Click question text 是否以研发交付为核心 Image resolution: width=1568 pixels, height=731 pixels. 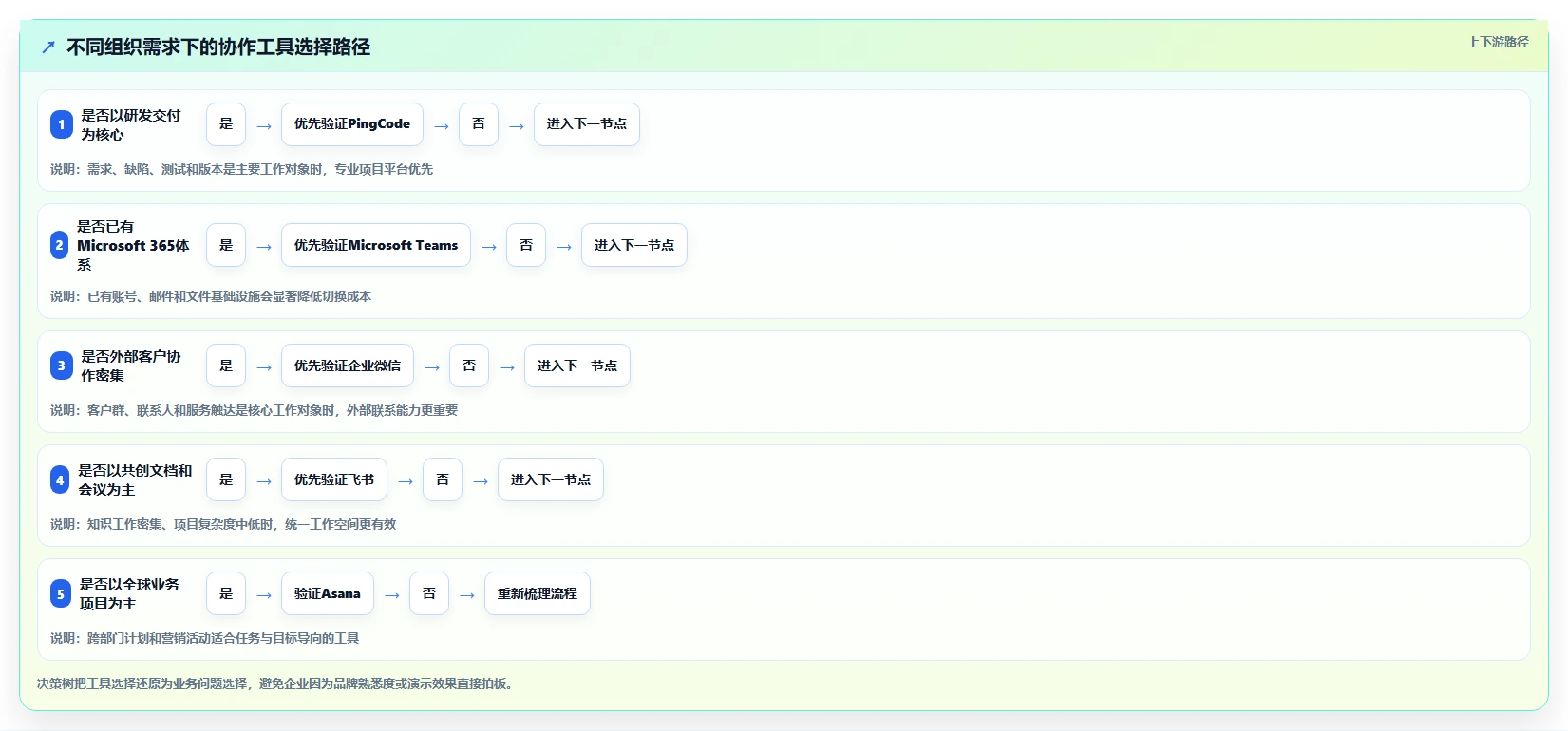(x=131, y=124)
